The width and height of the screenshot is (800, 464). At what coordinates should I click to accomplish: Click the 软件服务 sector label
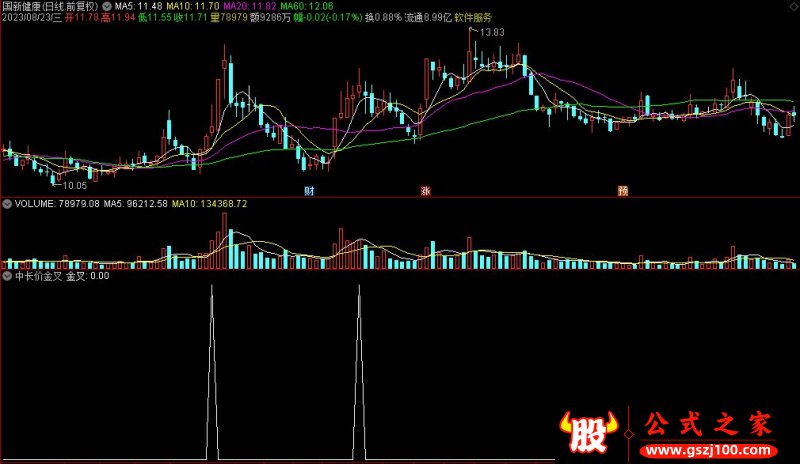coord(473,18)
